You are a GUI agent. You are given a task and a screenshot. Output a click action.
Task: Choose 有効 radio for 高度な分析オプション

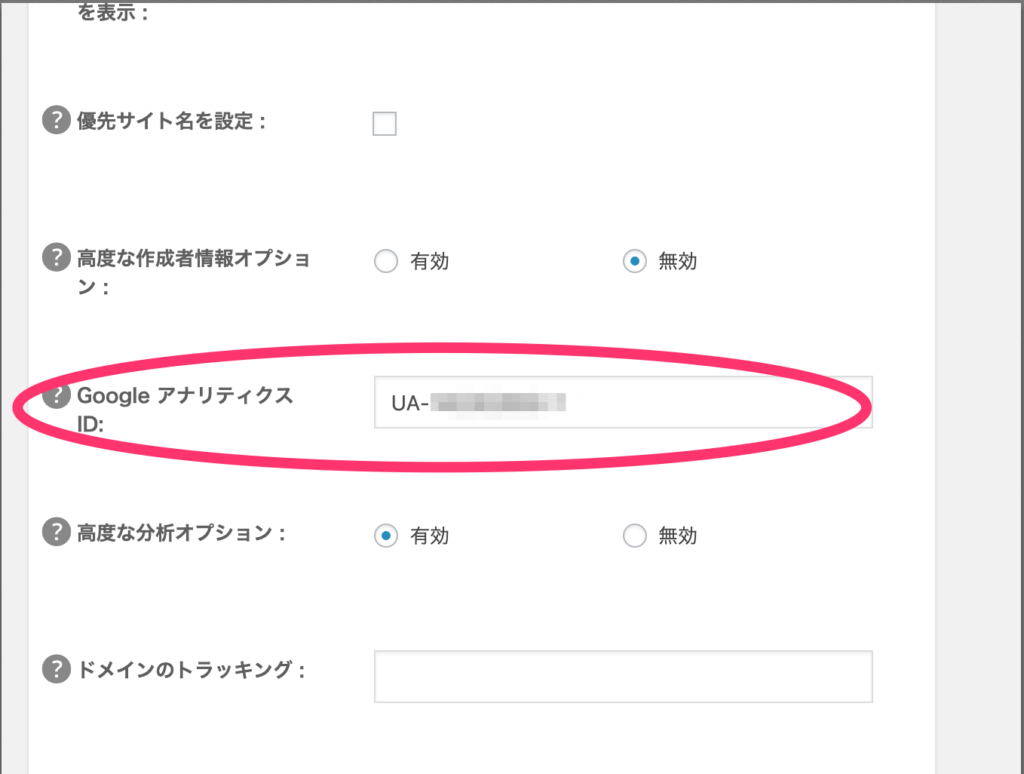[x=385, y=536]
